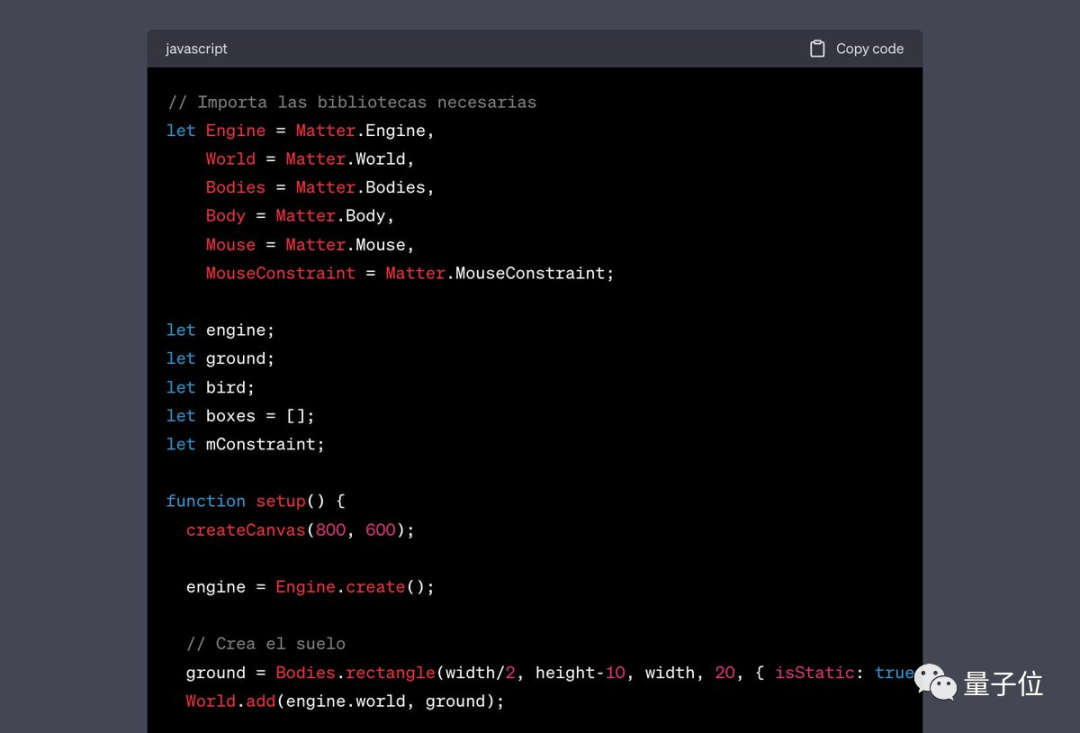Click the let bird; declaration line
This screenshot has height=733, width=1080.
pos(210,387)
